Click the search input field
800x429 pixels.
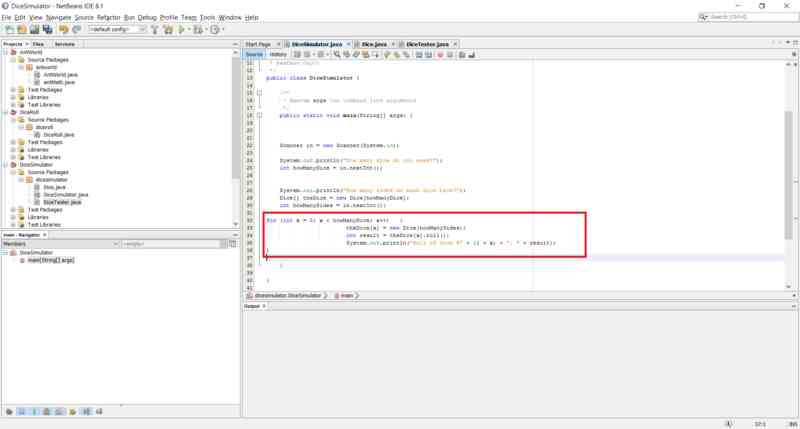[x=753, y=17]
